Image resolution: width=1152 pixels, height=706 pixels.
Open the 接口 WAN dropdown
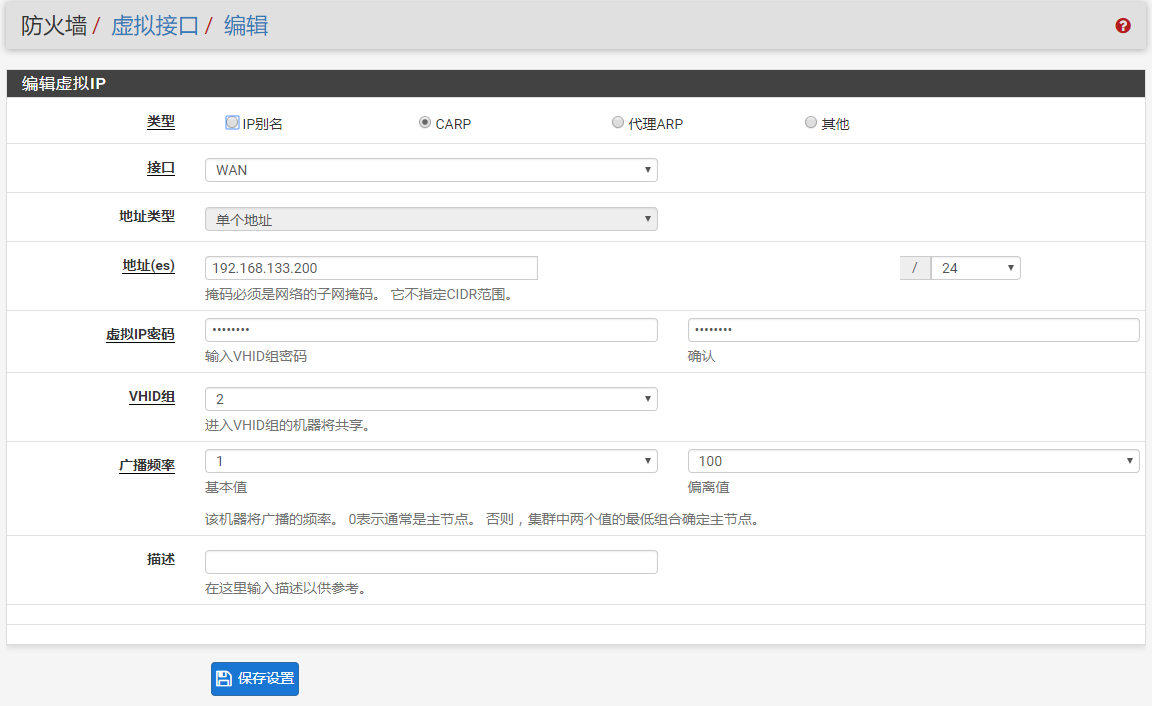click(x=431, y=170)
